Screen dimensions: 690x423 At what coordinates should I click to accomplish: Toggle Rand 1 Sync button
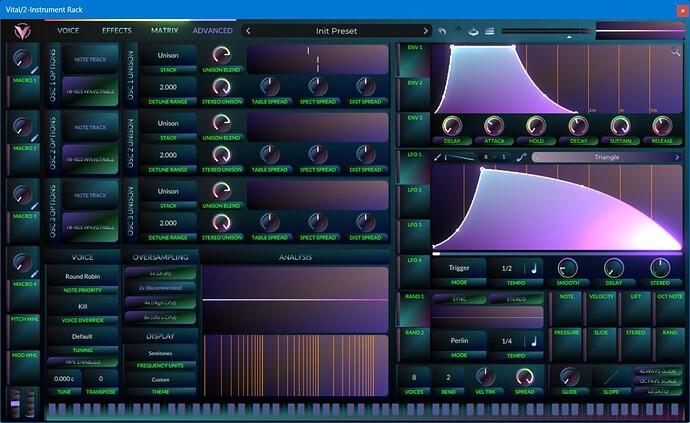pos(459,299)
